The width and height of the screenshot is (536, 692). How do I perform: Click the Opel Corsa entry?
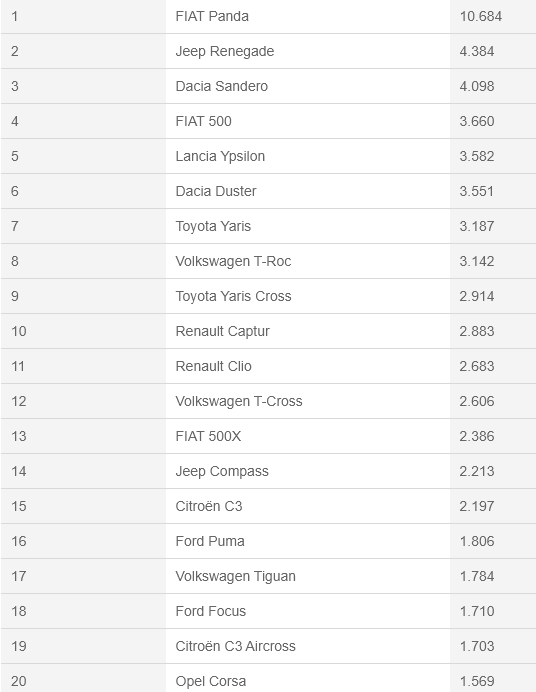(210, 681)
